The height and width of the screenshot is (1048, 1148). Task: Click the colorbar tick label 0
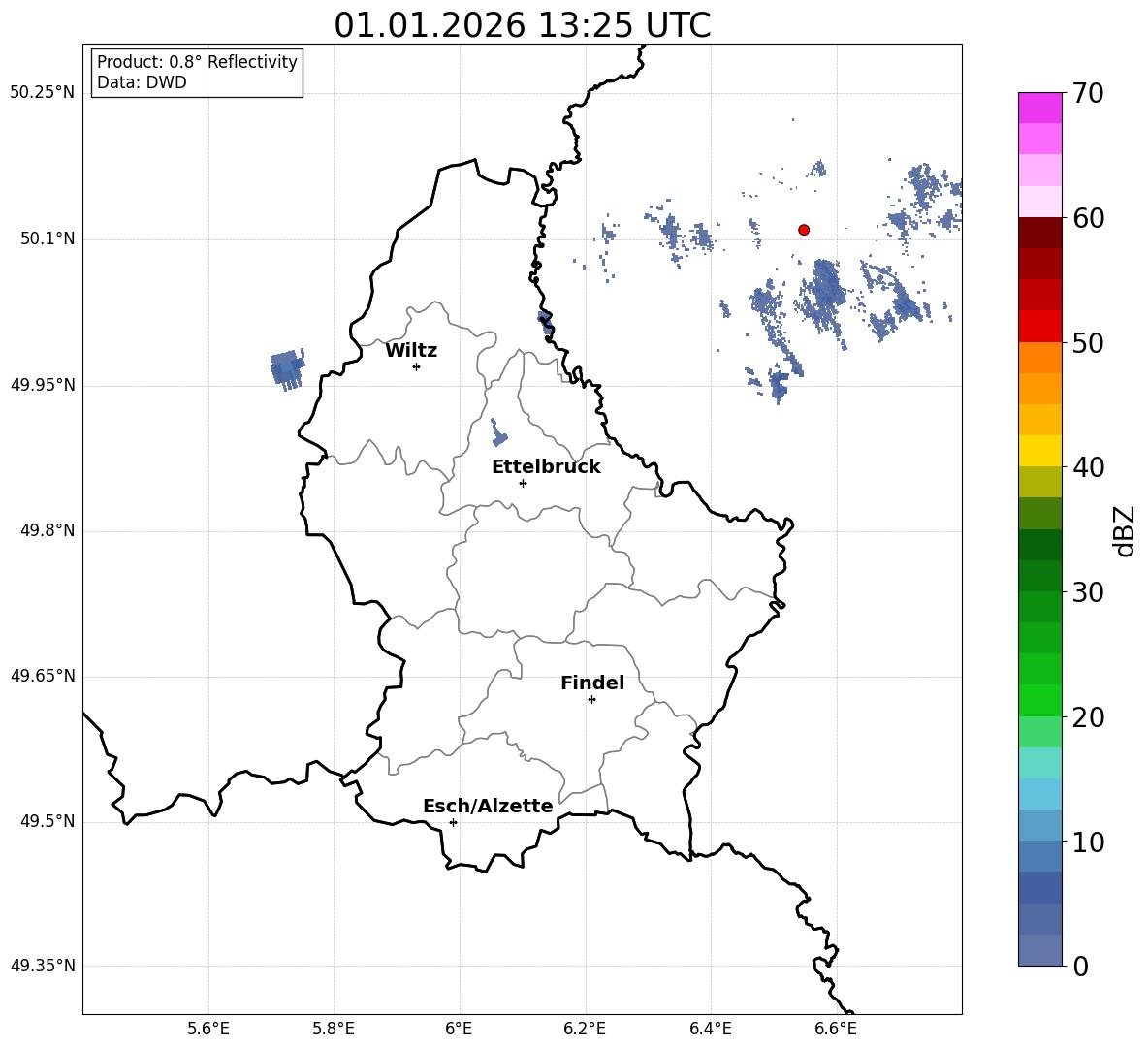(x=1080, y=966)
